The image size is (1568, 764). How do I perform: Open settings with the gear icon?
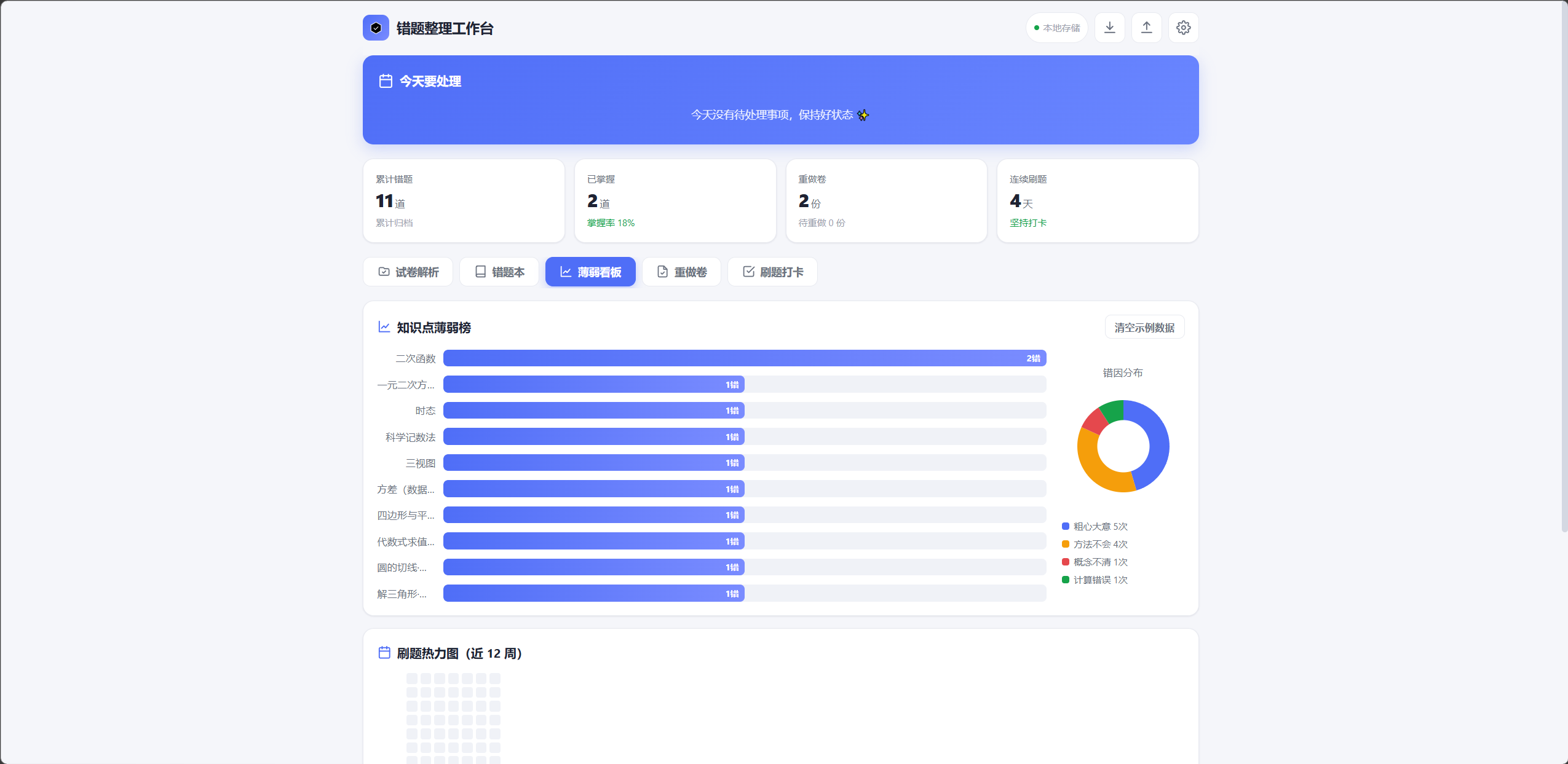1184,28
